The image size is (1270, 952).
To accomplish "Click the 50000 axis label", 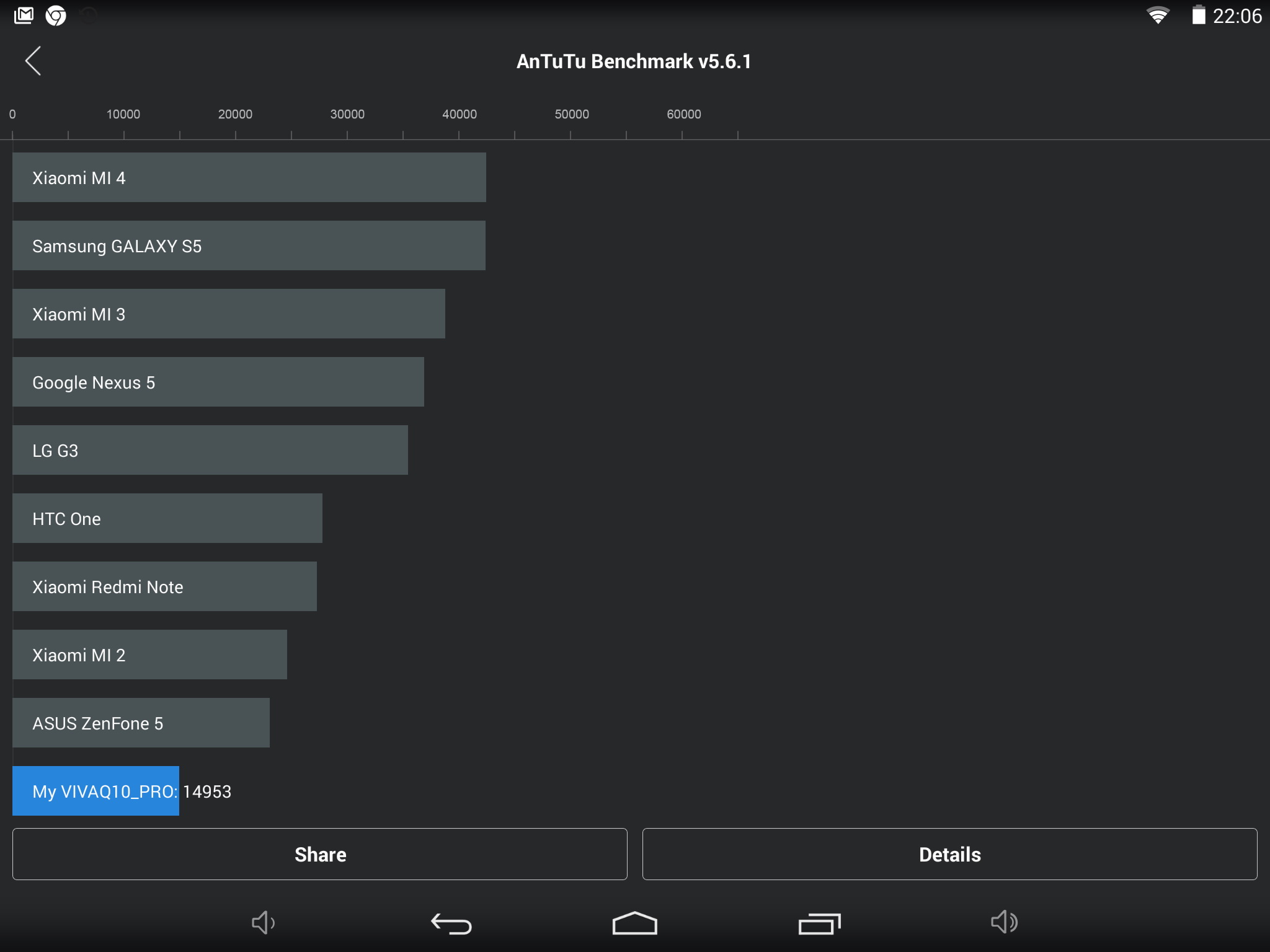I will (x=572, y=114).
